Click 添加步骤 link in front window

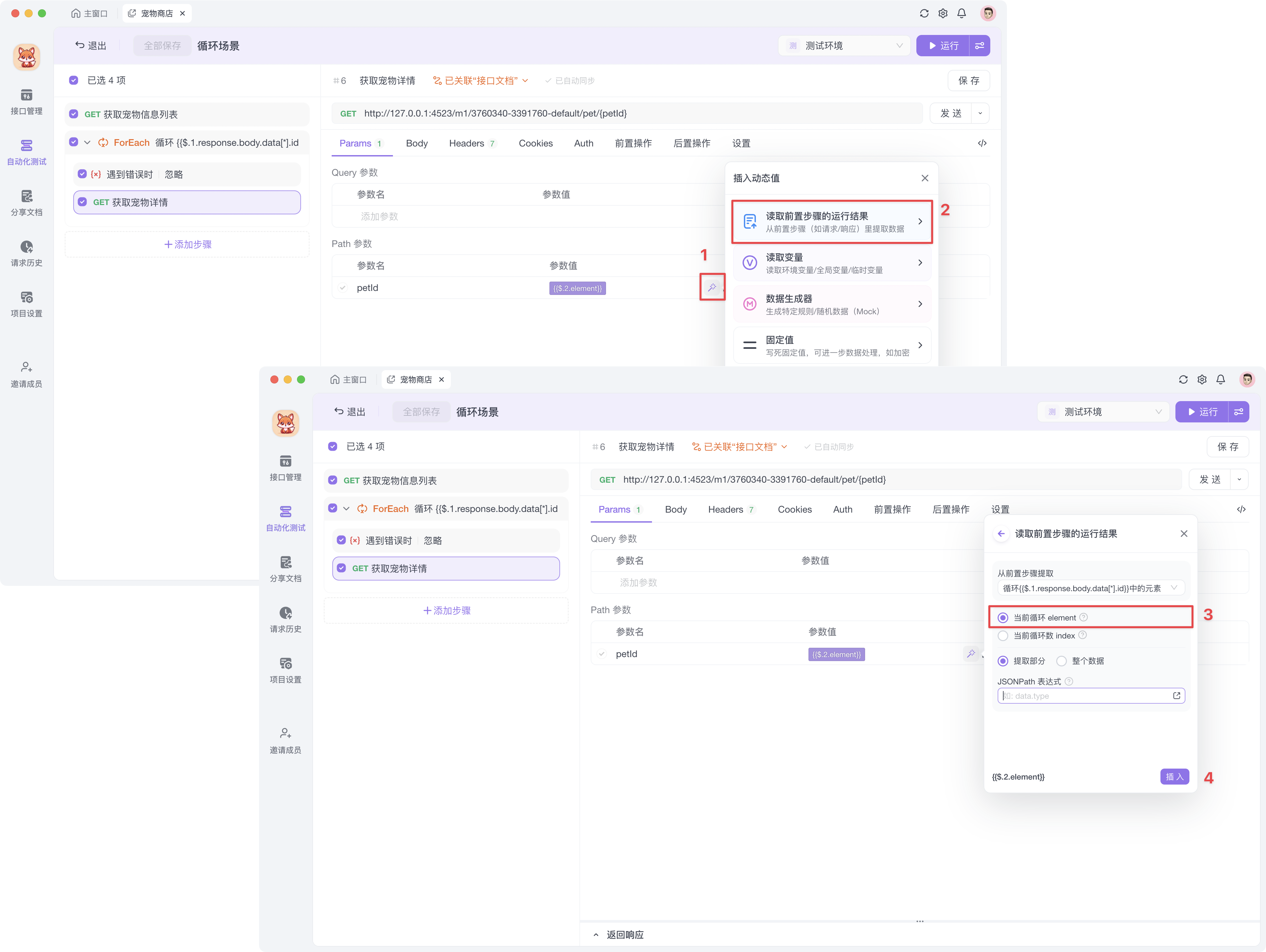(x=447, y=610)
